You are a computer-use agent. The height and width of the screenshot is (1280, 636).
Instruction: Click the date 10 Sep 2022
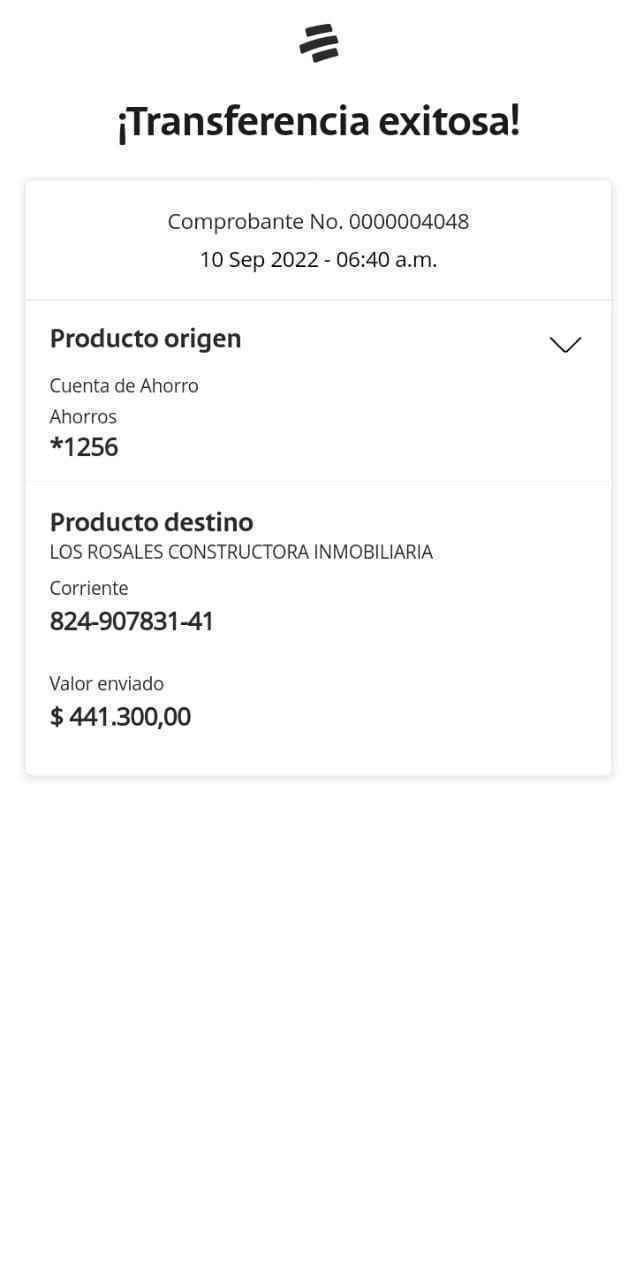click(258, 260)
